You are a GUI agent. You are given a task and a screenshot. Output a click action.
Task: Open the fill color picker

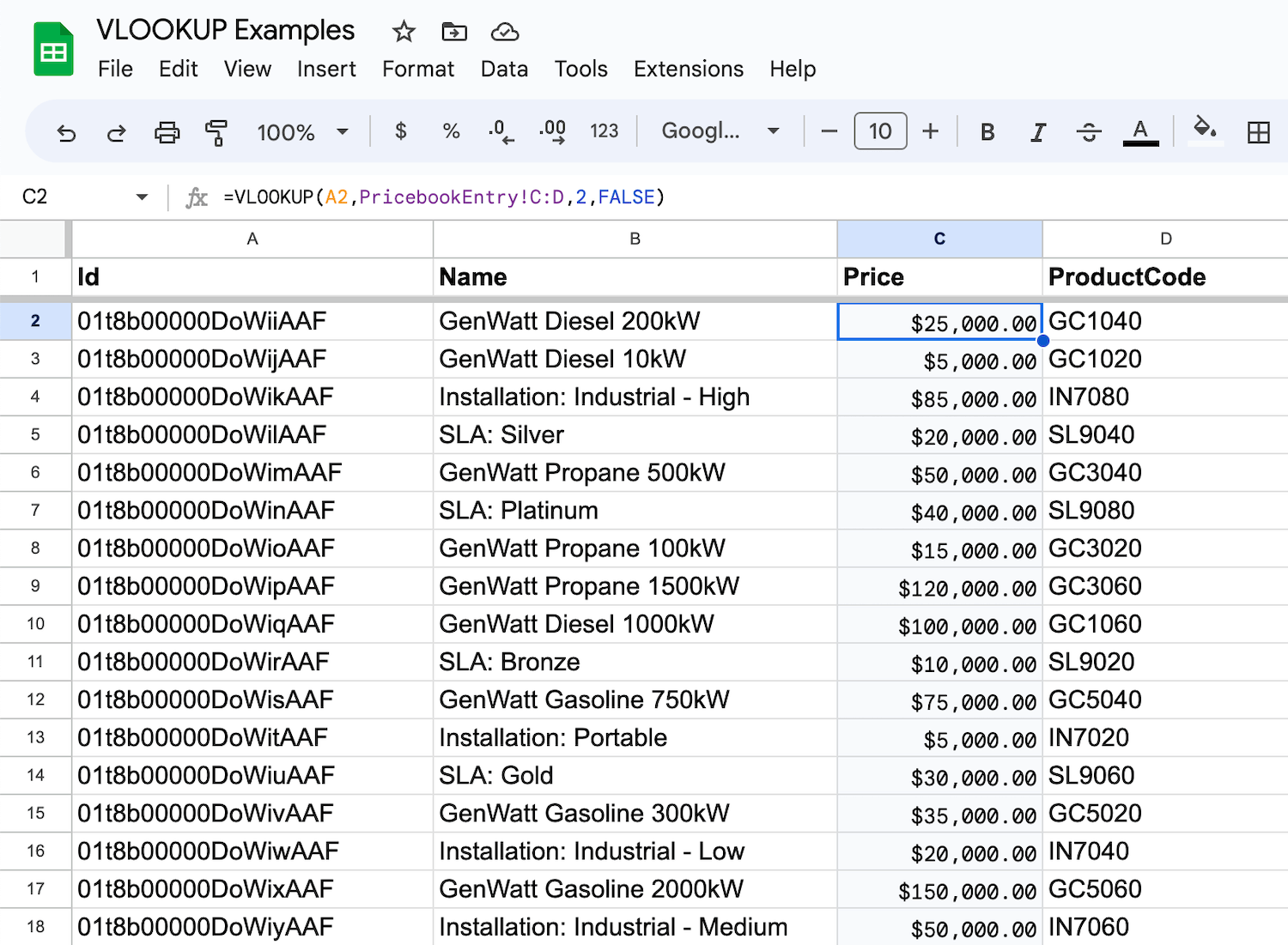tap(1205, 130)
